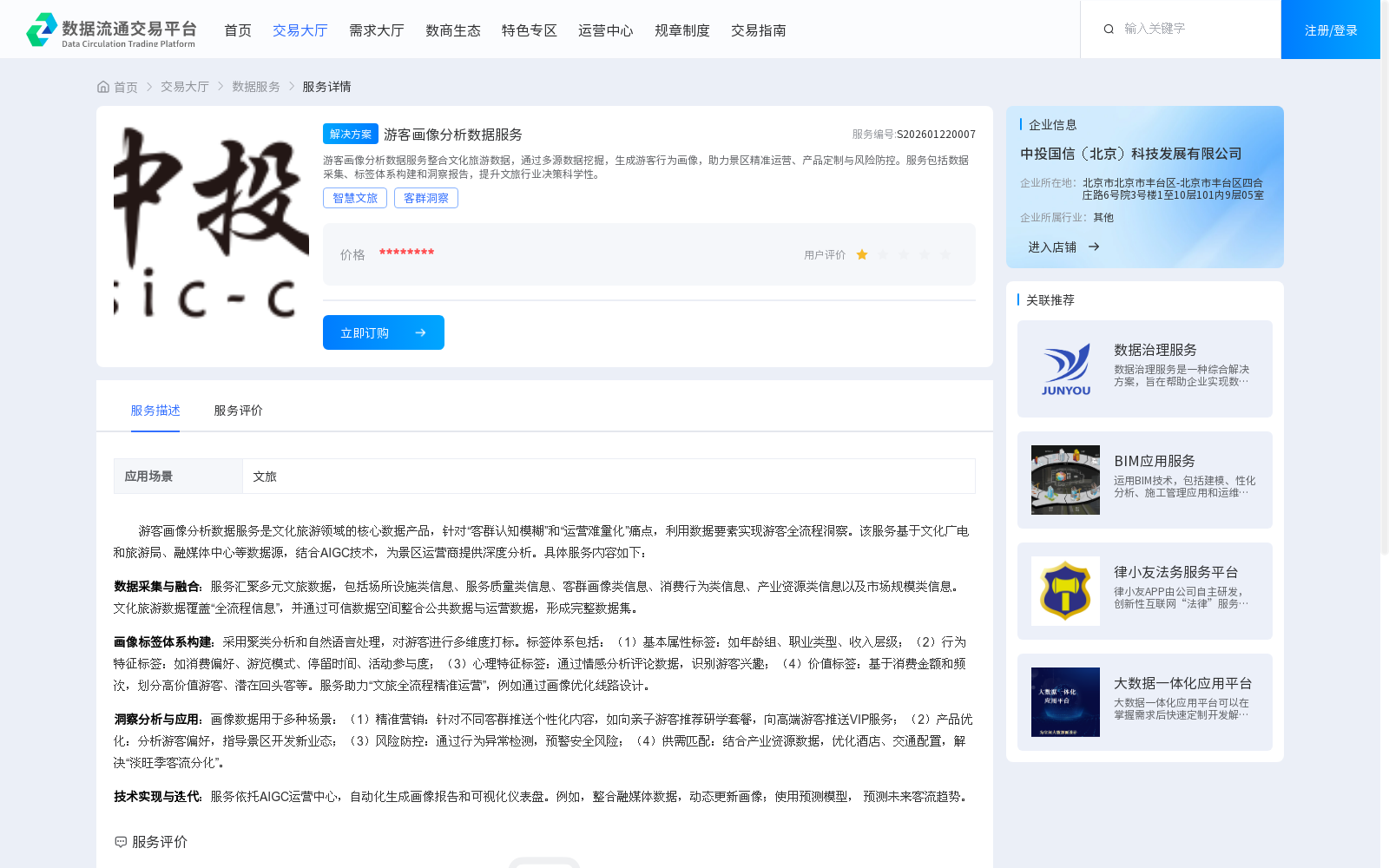The image size is (1389, 868).
Task: Click the 服务评价 comment bubble icon
Action: tap(121, 842)
